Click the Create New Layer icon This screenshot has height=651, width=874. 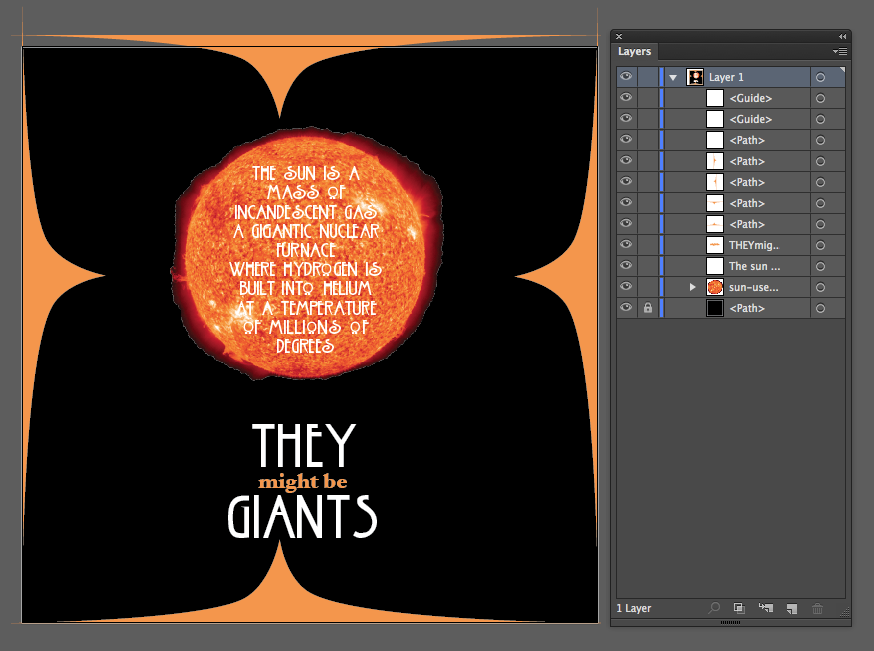791,608
